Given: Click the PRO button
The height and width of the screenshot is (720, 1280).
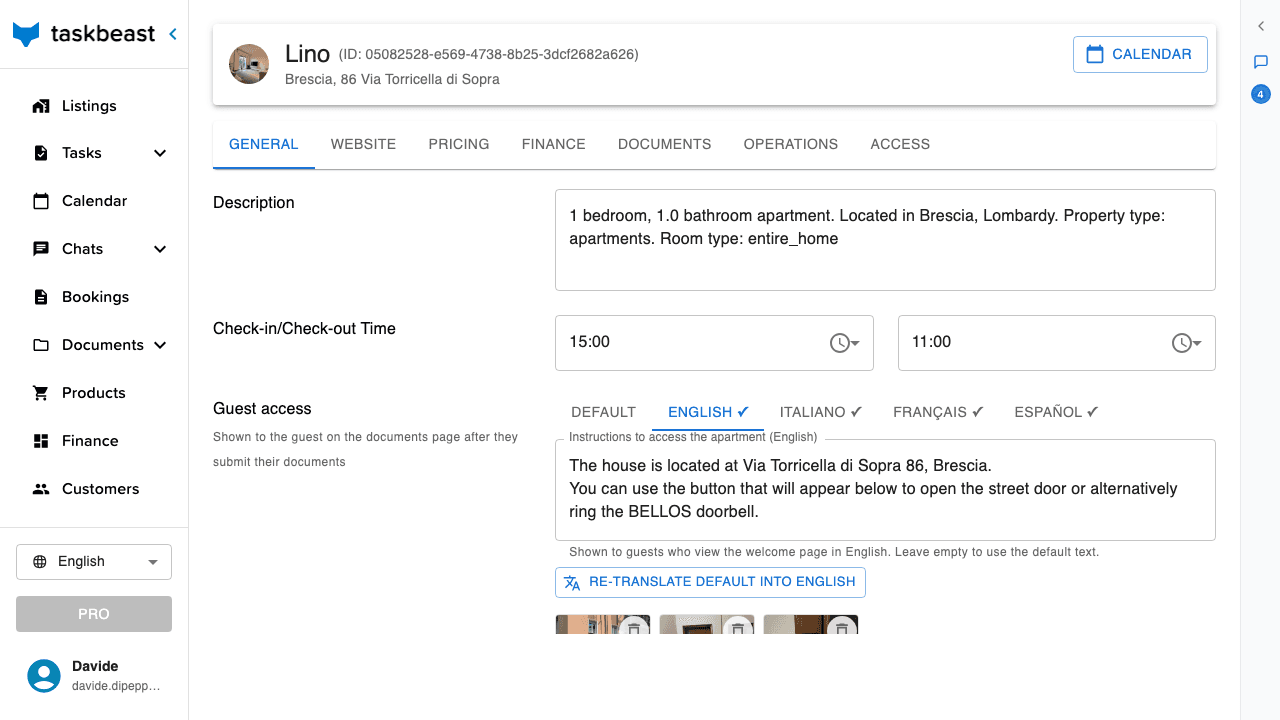Looking at the screenshot, I should pyautogui.click(x=94, y=614).
